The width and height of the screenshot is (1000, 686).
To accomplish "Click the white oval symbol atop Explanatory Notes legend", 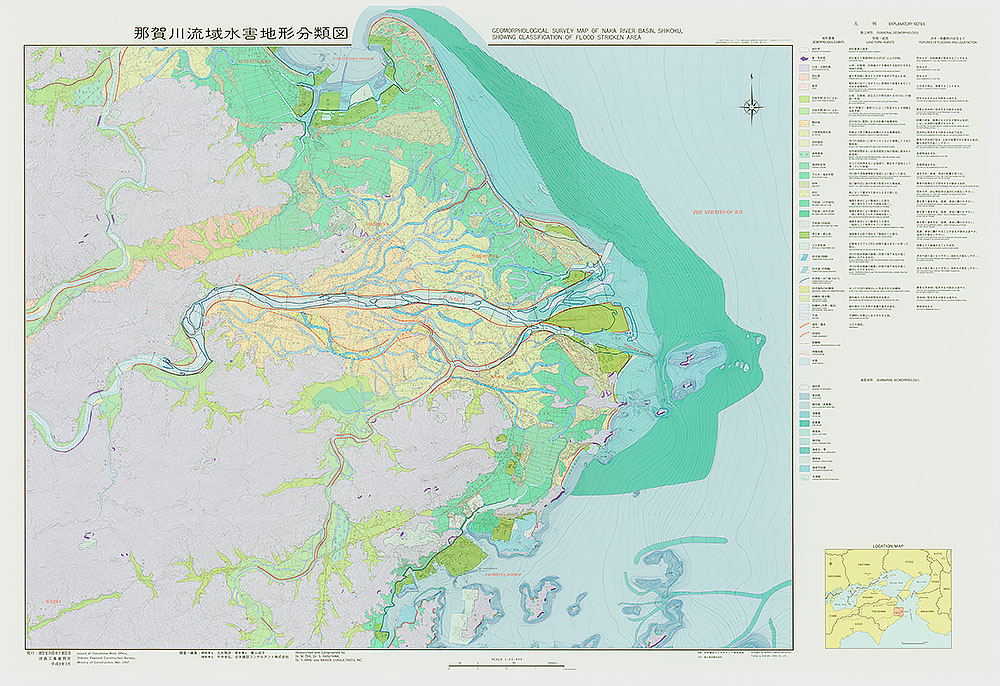I will (804, 48).
